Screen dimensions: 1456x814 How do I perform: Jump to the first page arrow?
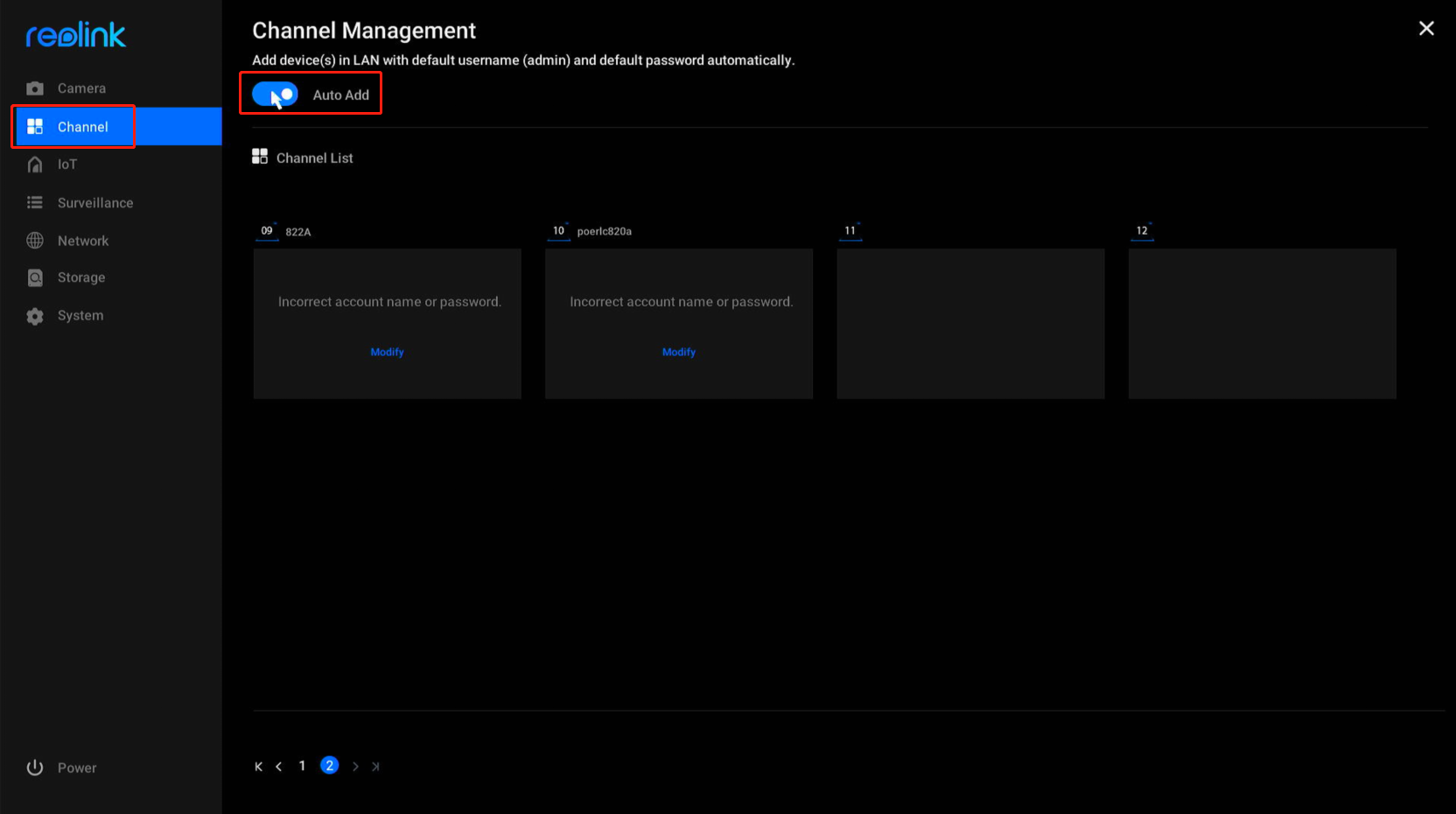click(x=259, y=767)
